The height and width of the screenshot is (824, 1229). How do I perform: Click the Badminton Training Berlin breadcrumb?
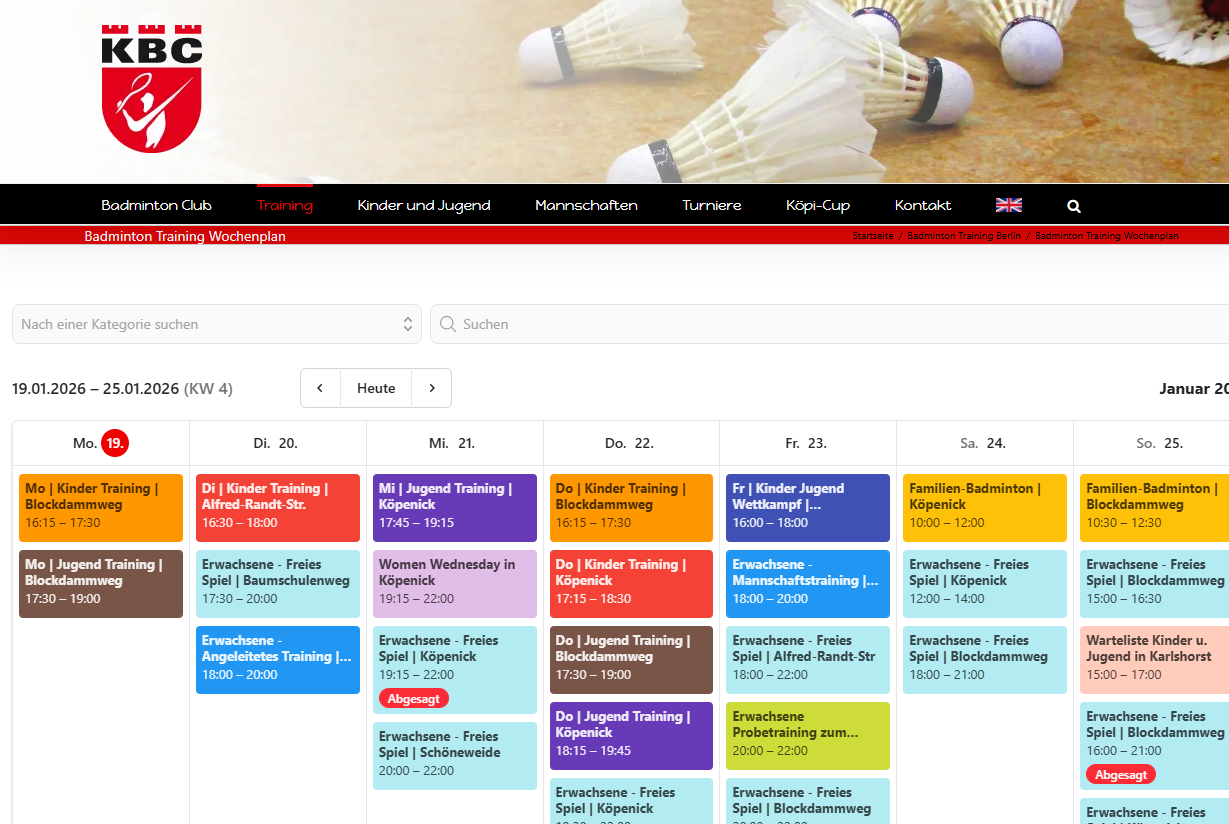pyautogui.click(x=963, y=236)
